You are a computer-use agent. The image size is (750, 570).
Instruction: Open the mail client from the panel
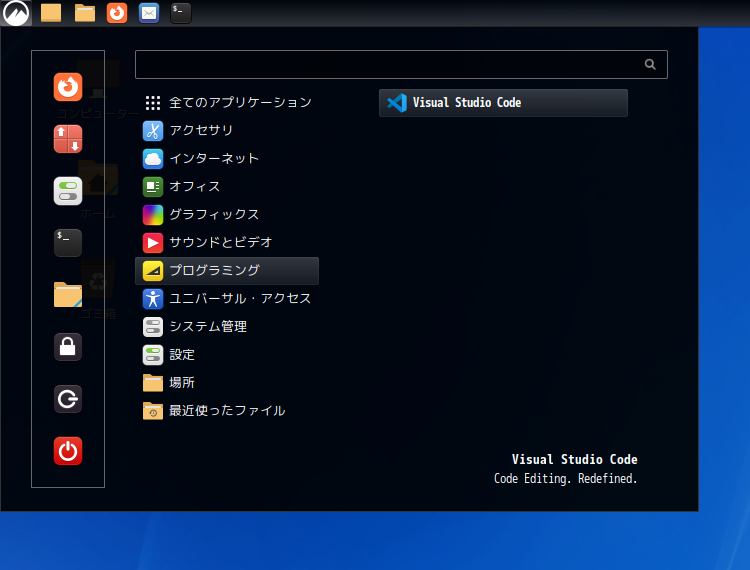point(149,13)
